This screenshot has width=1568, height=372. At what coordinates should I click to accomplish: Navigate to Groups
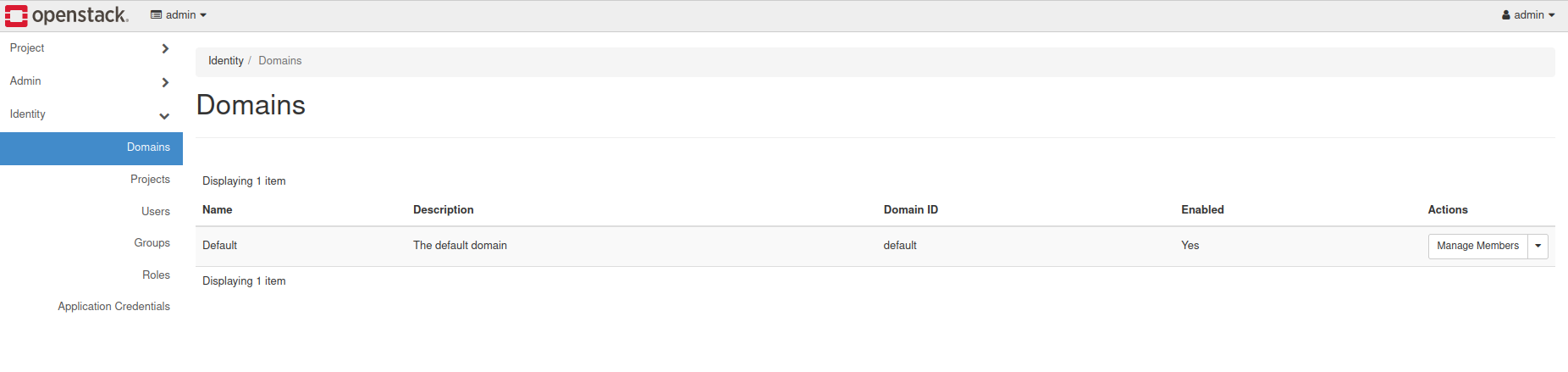[x=152, y=243]
